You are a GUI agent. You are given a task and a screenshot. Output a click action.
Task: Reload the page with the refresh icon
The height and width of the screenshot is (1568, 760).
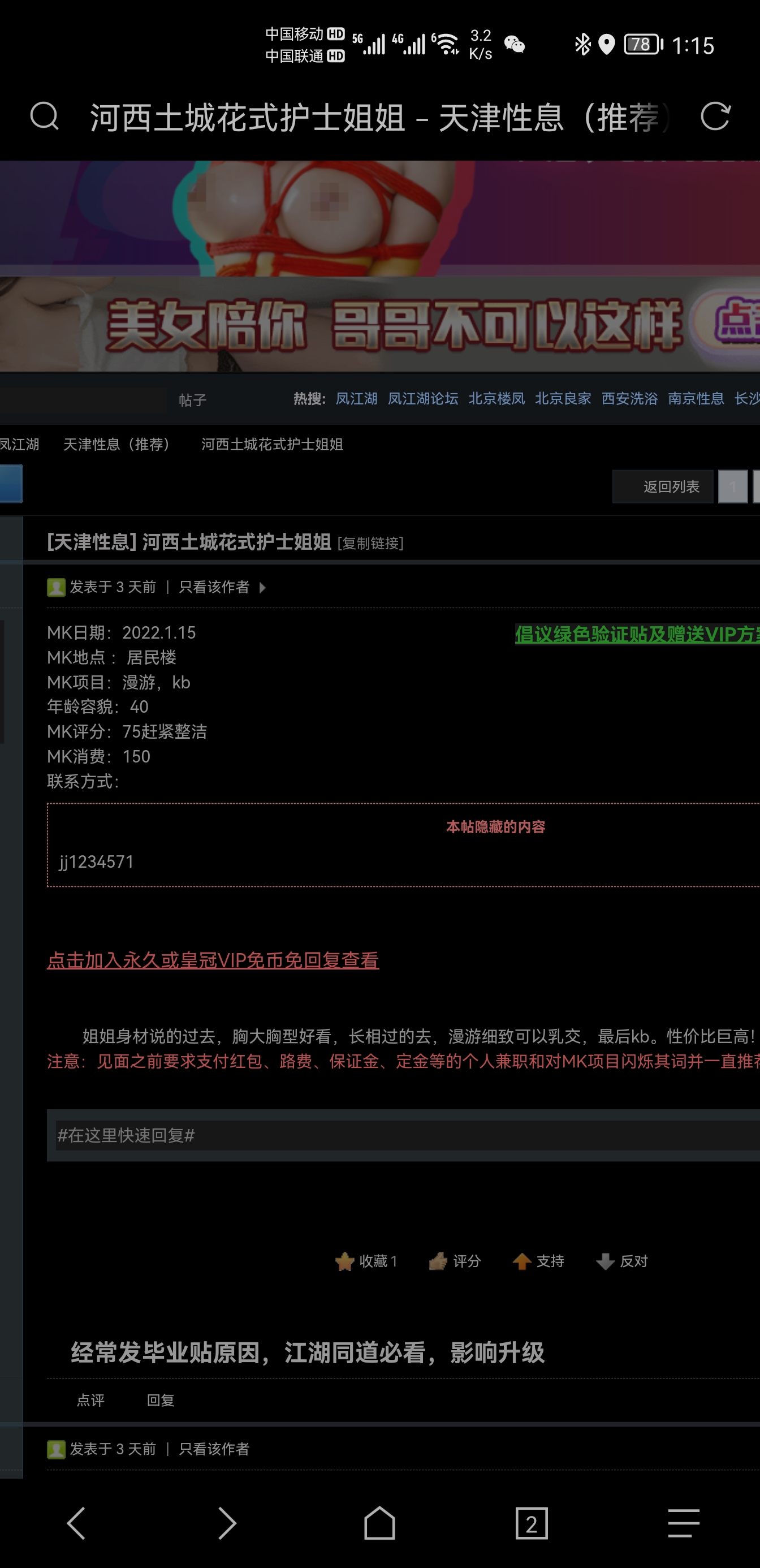[x=715, y=115]
